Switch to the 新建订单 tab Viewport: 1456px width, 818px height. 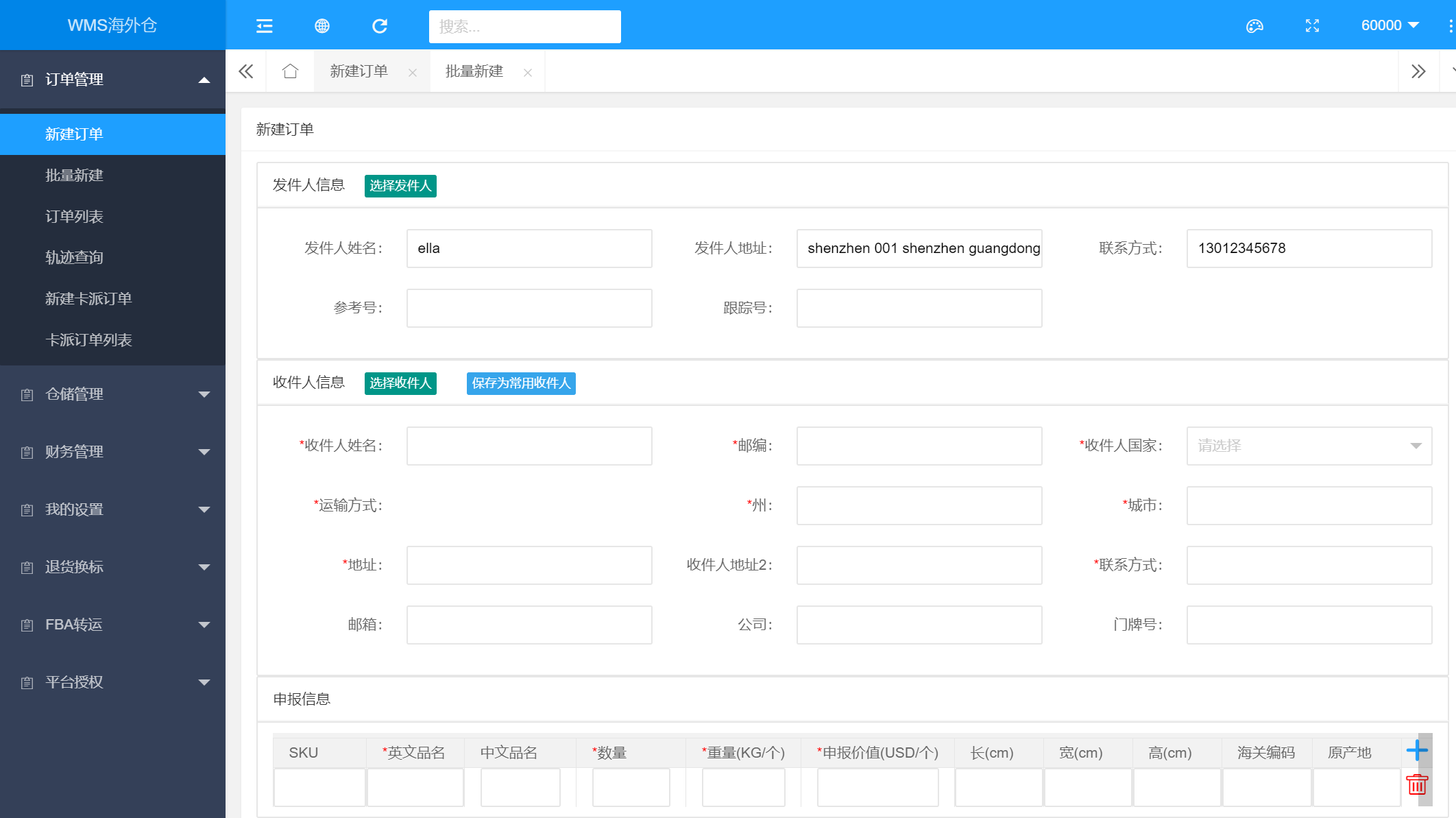359,71
